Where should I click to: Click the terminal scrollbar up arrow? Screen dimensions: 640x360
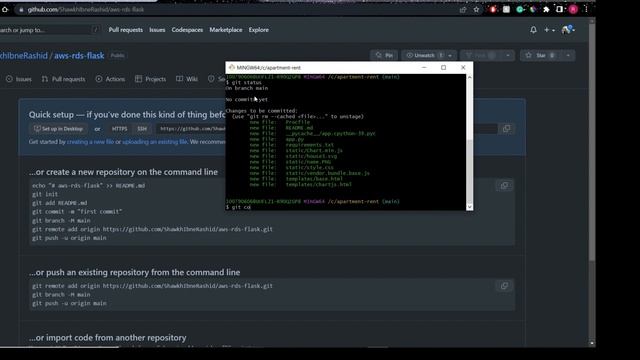(x=469, y=77)
